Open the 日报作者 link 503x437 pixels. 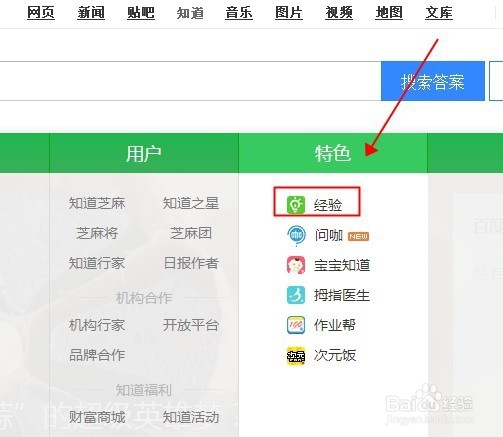[x=191, y=263]
